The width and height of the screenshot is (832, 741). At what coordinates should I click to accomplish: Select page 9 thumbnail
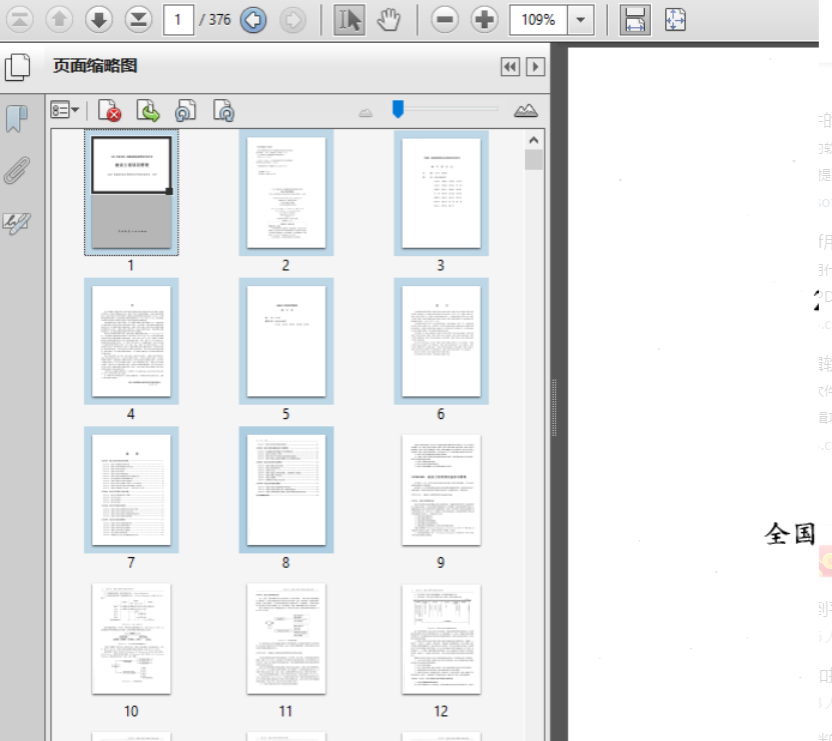tap(441, 490)
